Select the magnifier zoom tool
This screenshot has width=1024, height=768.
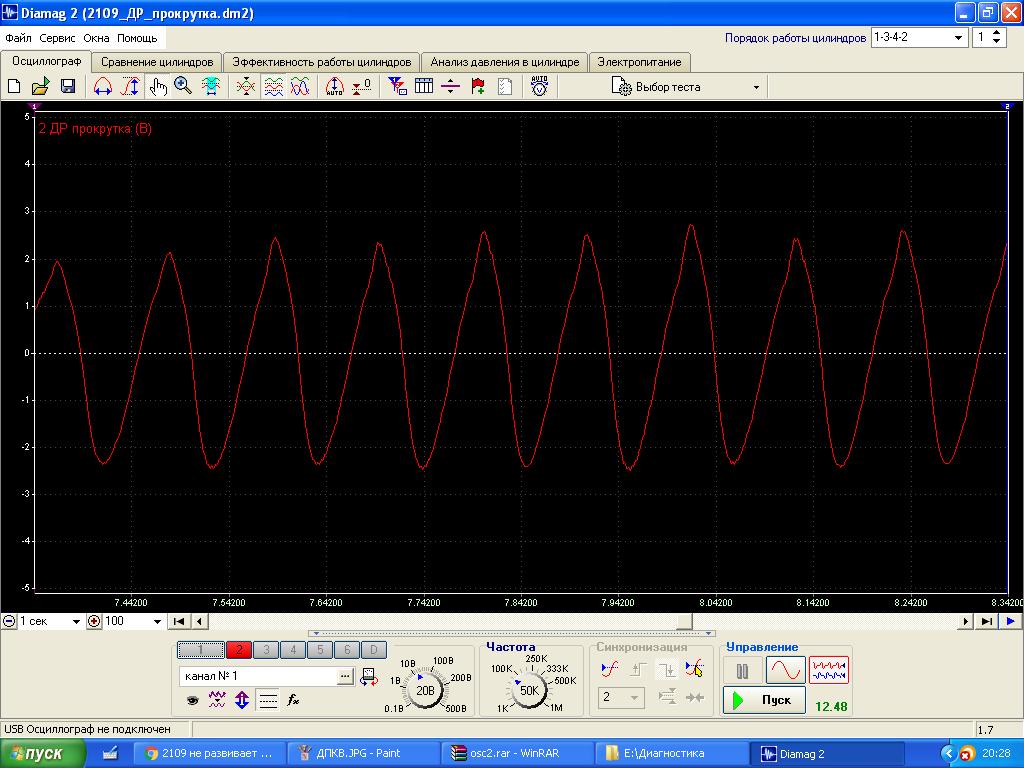[183, 87]
